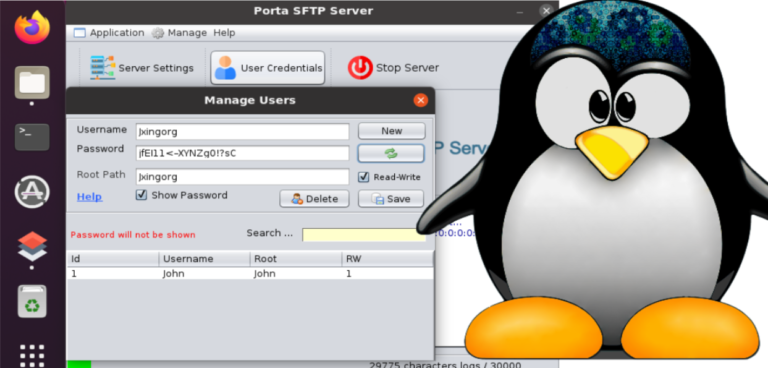Open the stacked layers dock app

(x=32, y=246)
